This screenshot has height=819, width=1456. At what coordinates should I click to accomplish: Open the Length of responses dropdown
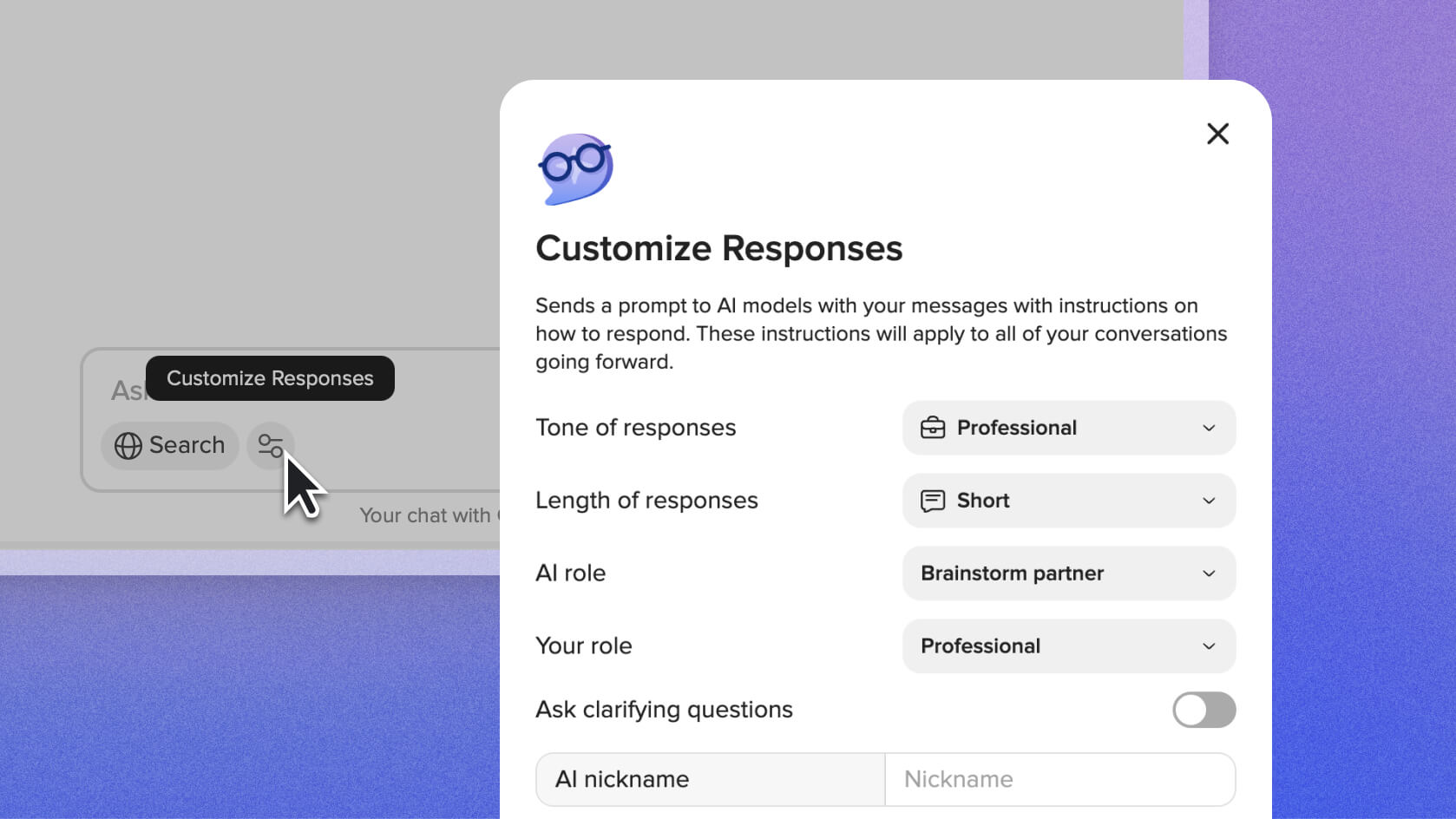1068,501
